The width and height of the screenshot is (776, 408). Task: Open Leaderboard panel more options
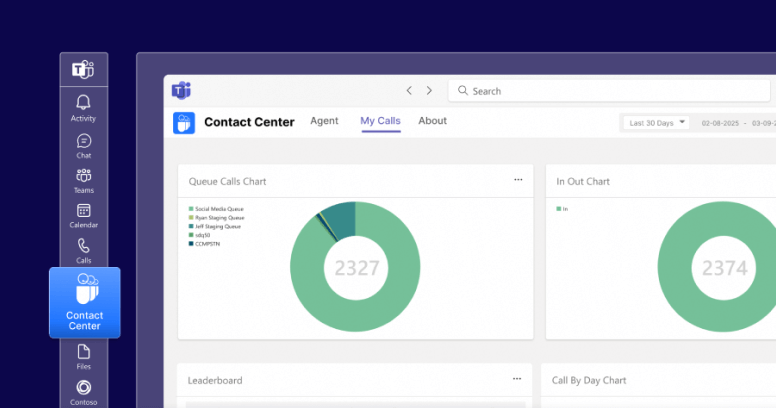click(x=517, y=379)
